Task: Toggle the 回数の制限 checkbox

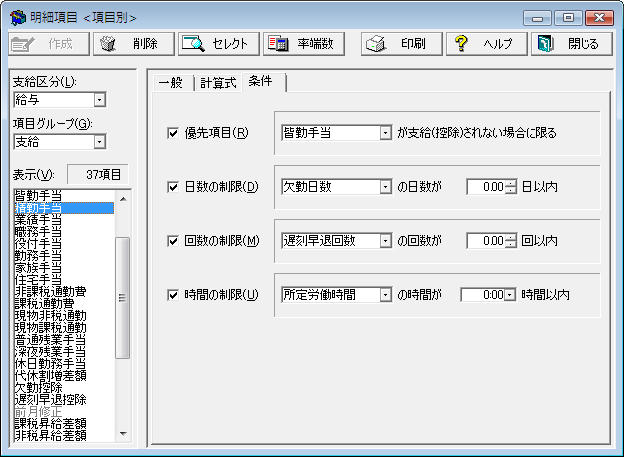Action: (173, 241)
